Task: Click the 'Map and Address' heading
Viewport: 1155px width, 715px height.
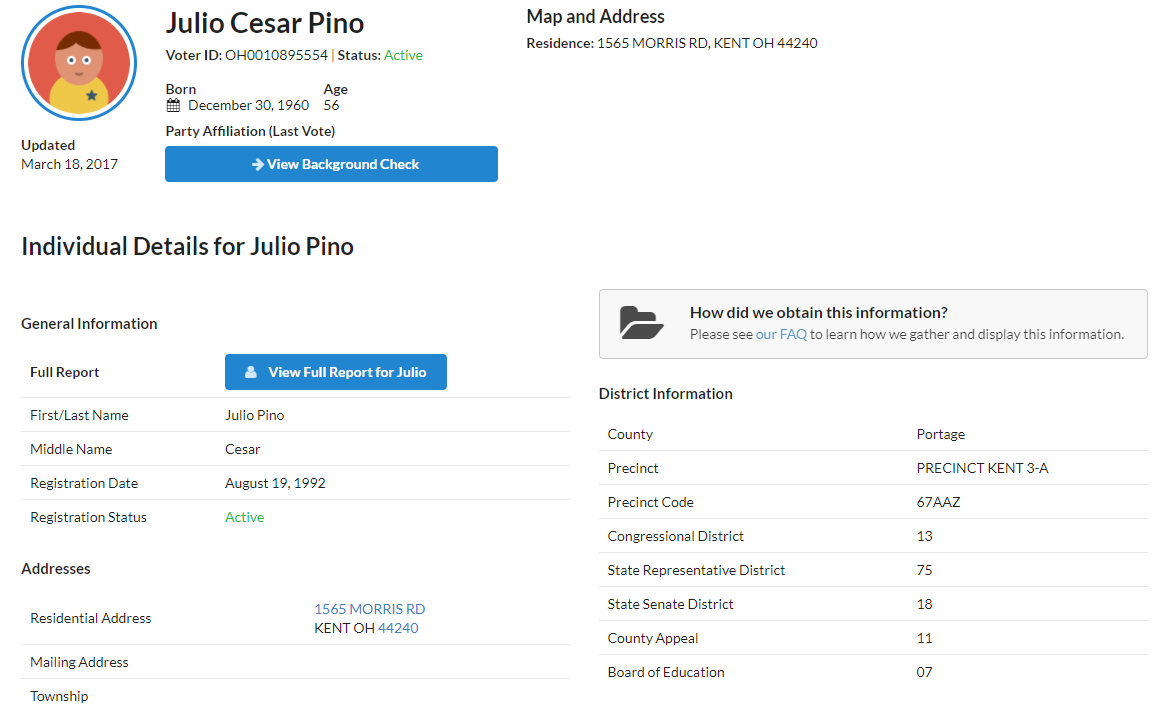Action: pos(595,16)
